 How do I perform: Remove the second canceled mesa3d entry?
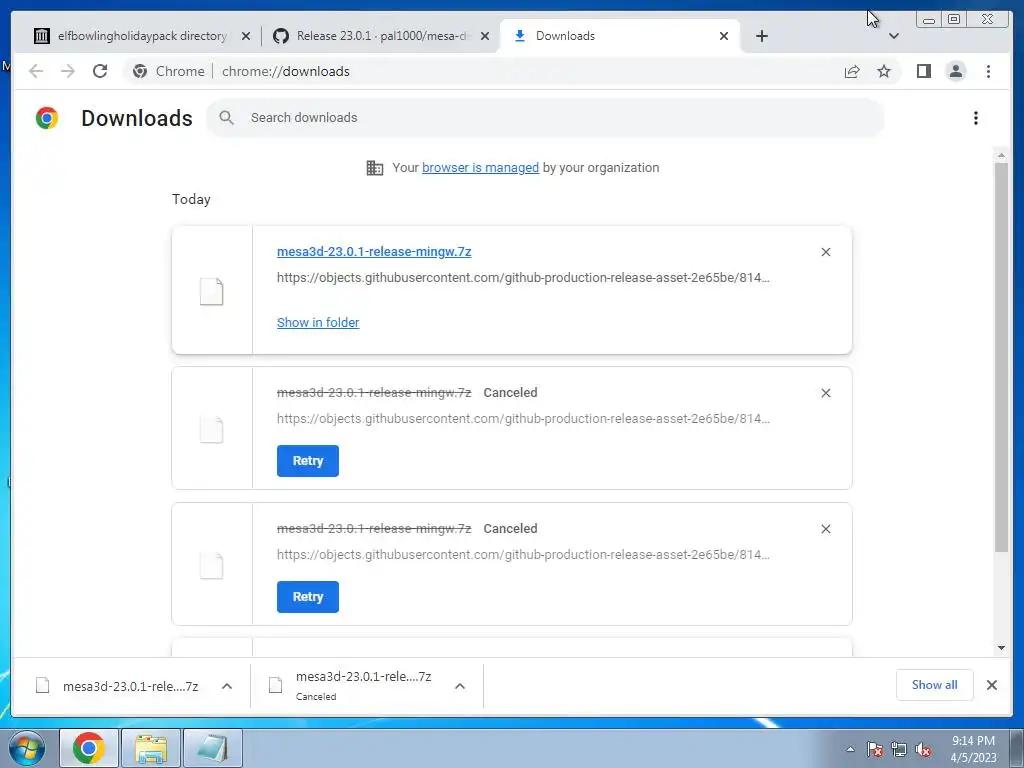[825, 529]
